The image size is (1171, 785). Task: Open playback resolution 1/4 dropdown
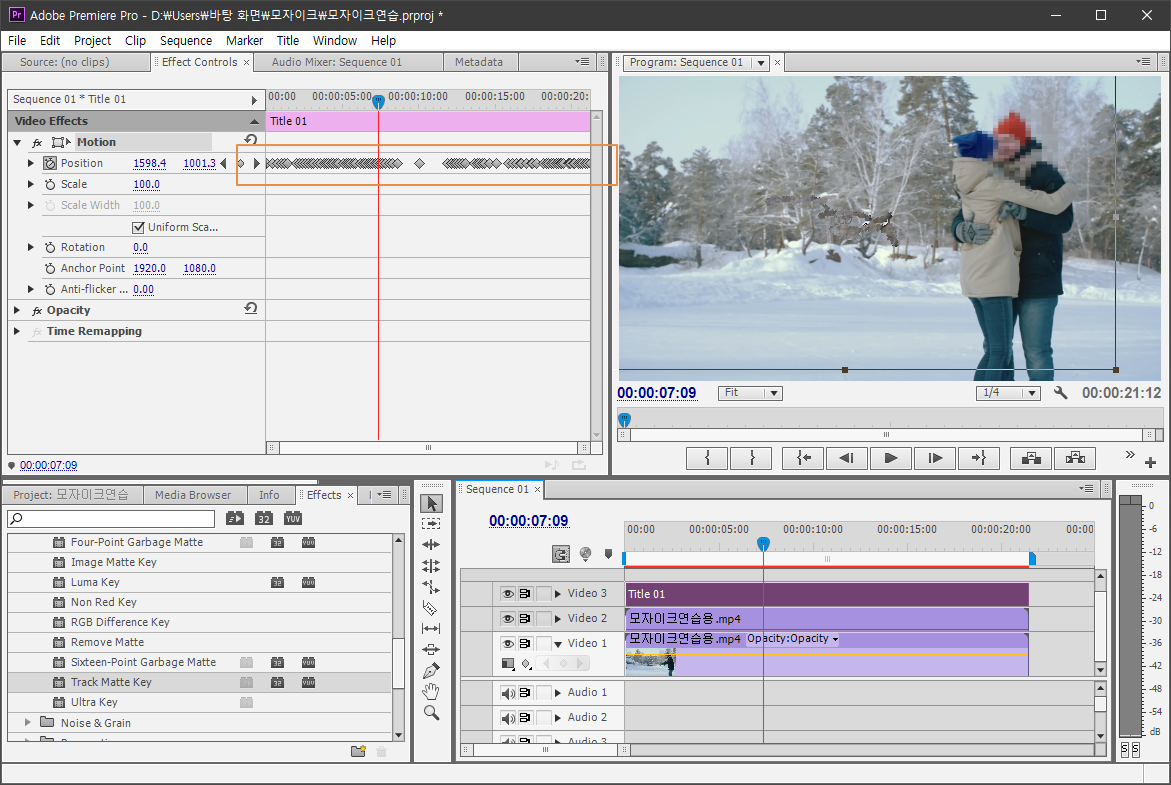[1008, 393]
